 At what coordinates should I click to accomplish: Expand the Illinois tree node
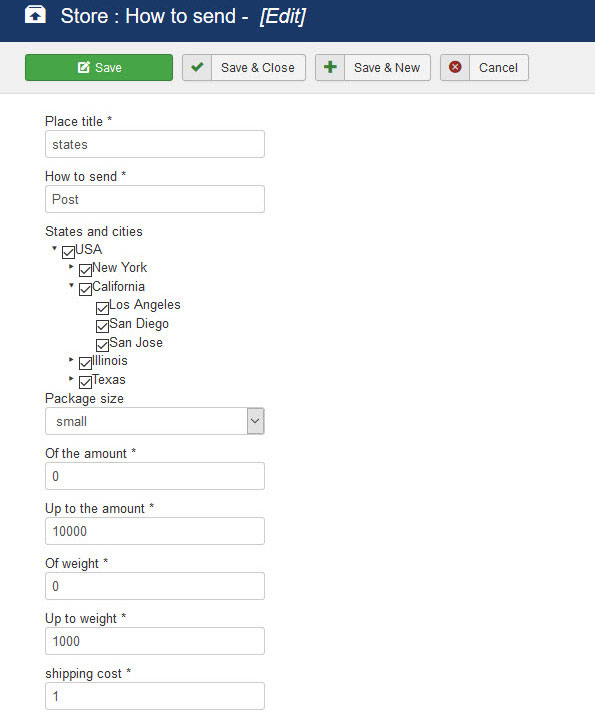(71, 360)
